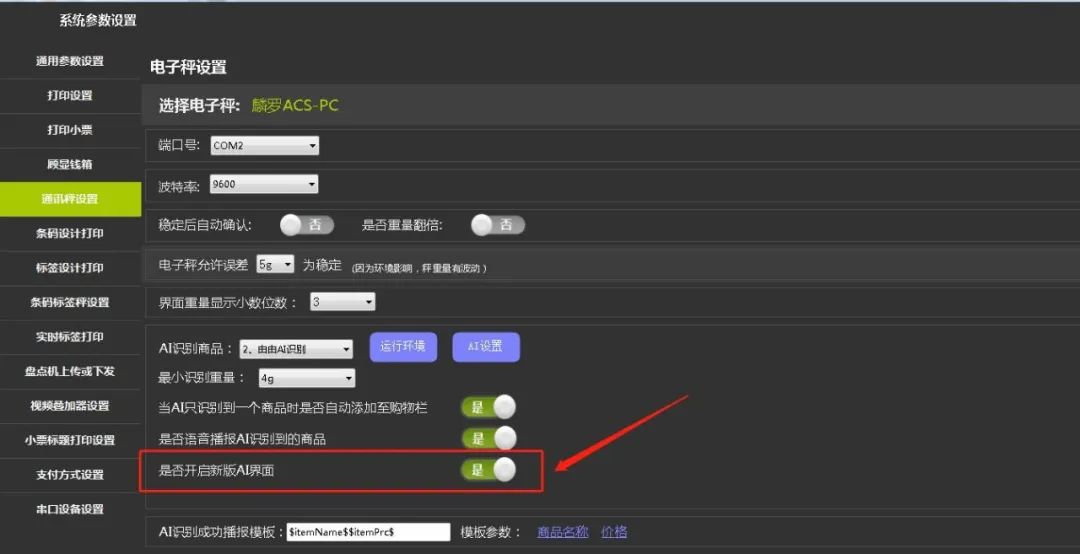Expand the 电子秤允许误差 5g dropdown
This screenshot has width=1080, height=554.
click(x=275, y=264)
